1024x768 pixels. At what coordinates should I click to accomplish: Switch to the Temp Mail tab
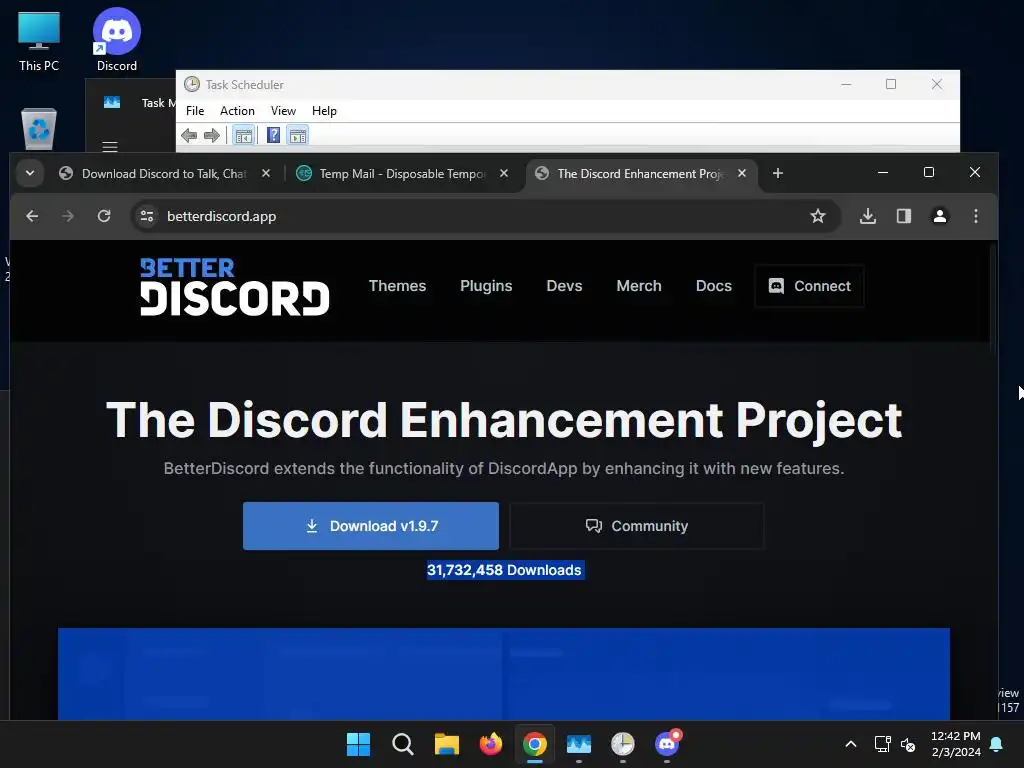pyautogui.click(x=402, y=174)
